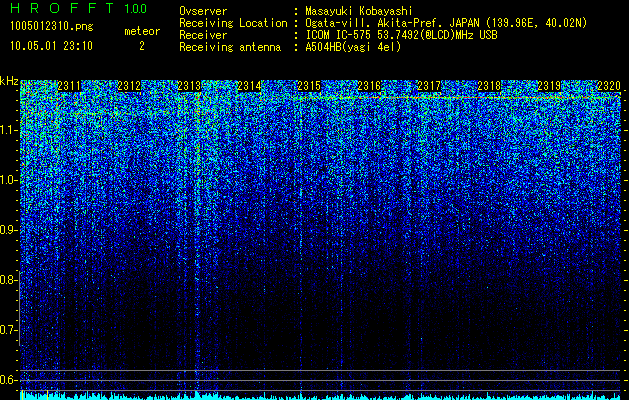The image size is (629, 400).
Task: Click the 2314 time marker
Action: point(249,86)
